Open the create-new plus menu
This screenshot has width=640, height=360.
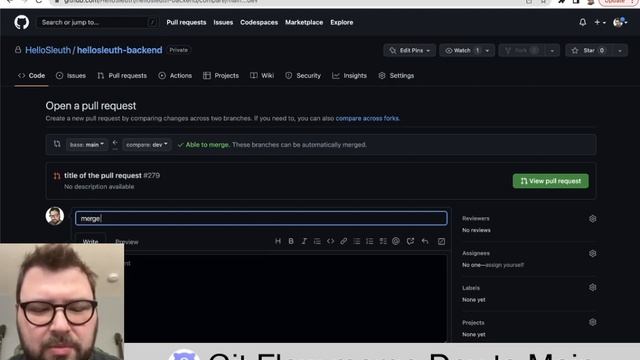600,22
